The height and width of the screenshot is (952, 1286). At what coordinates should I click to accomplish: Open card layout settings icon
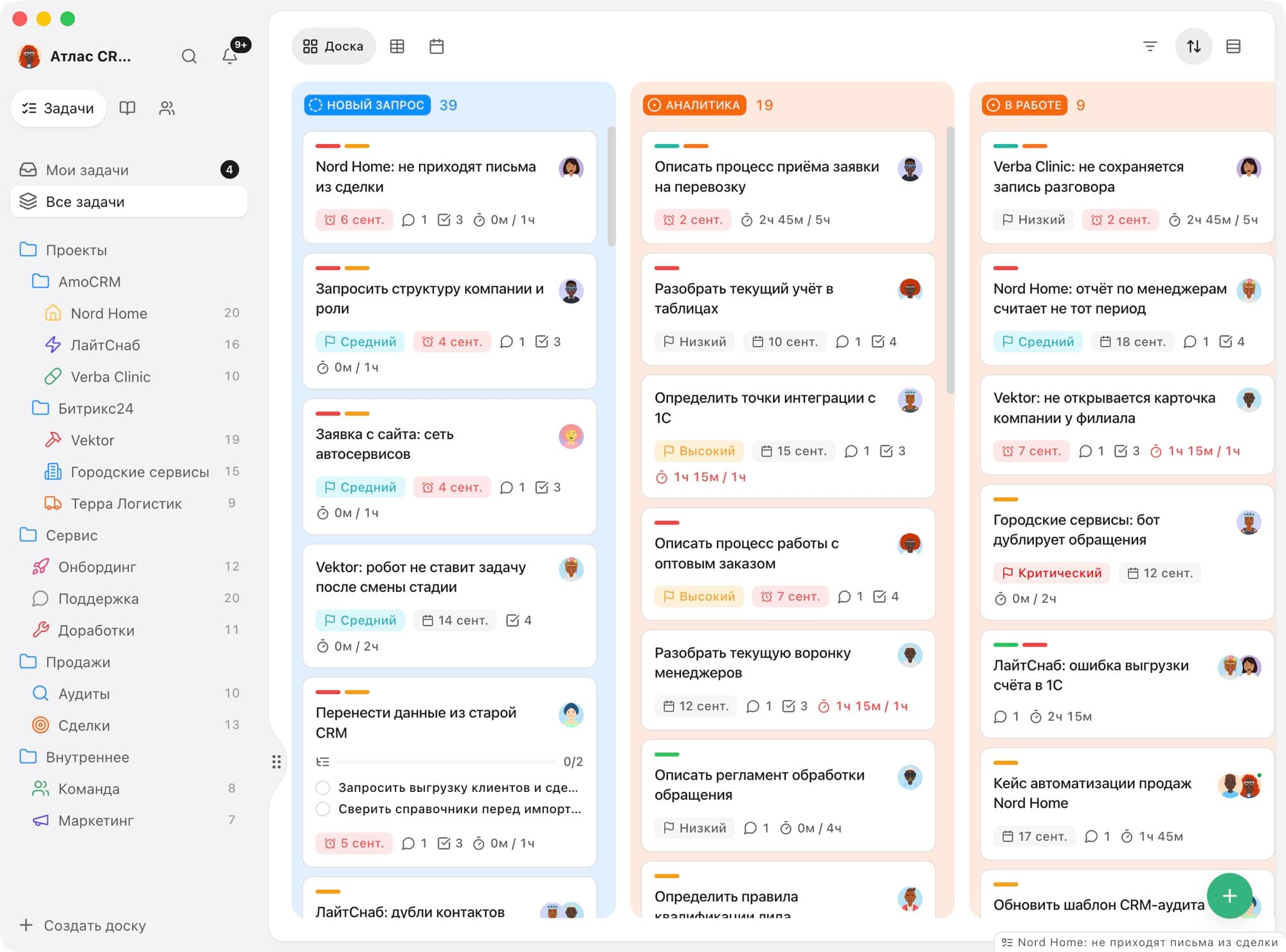point(1233,46)
